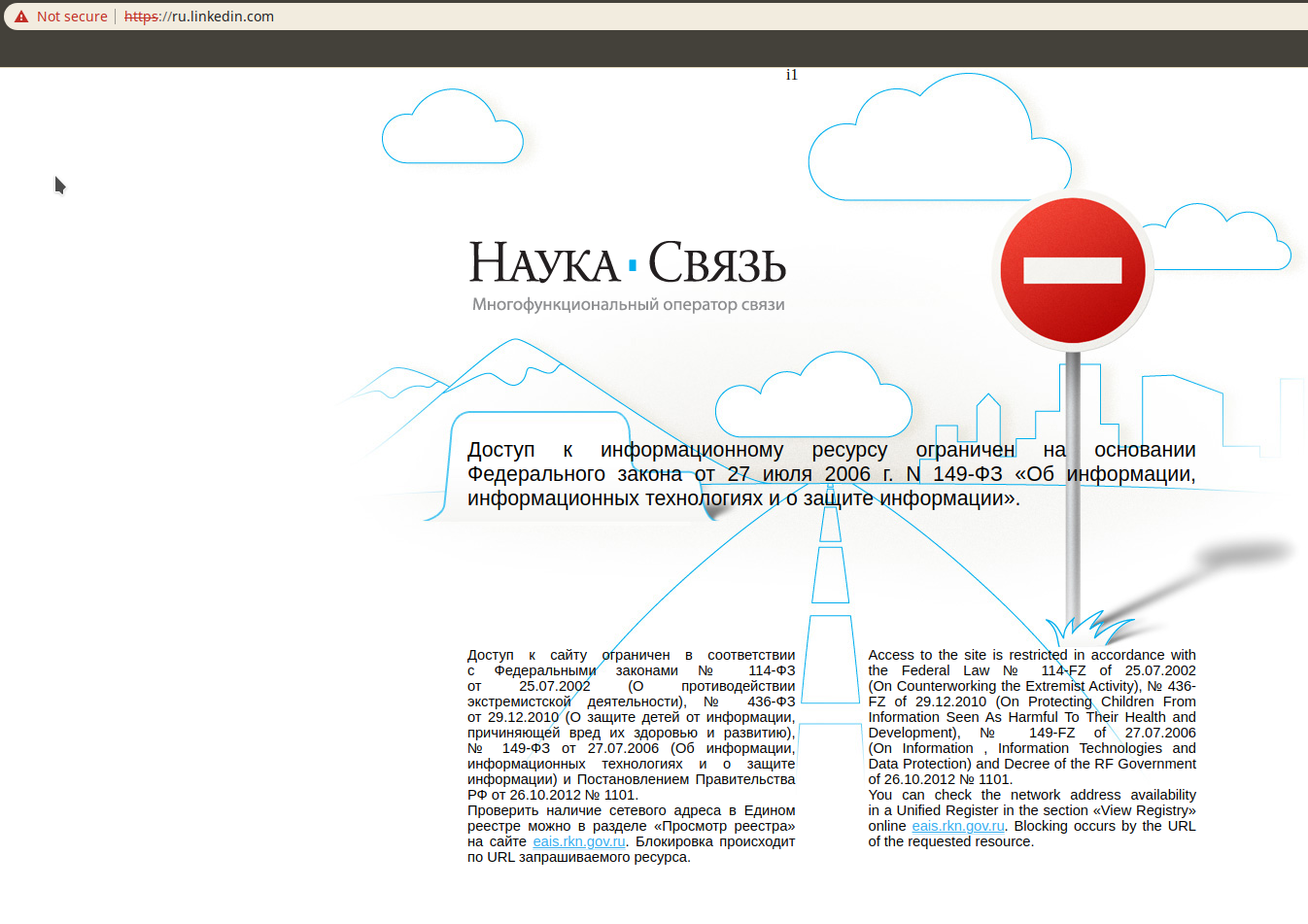Click the "i1" text at page top
This screenshot has width=1308, height=924.
pos(792,75)
